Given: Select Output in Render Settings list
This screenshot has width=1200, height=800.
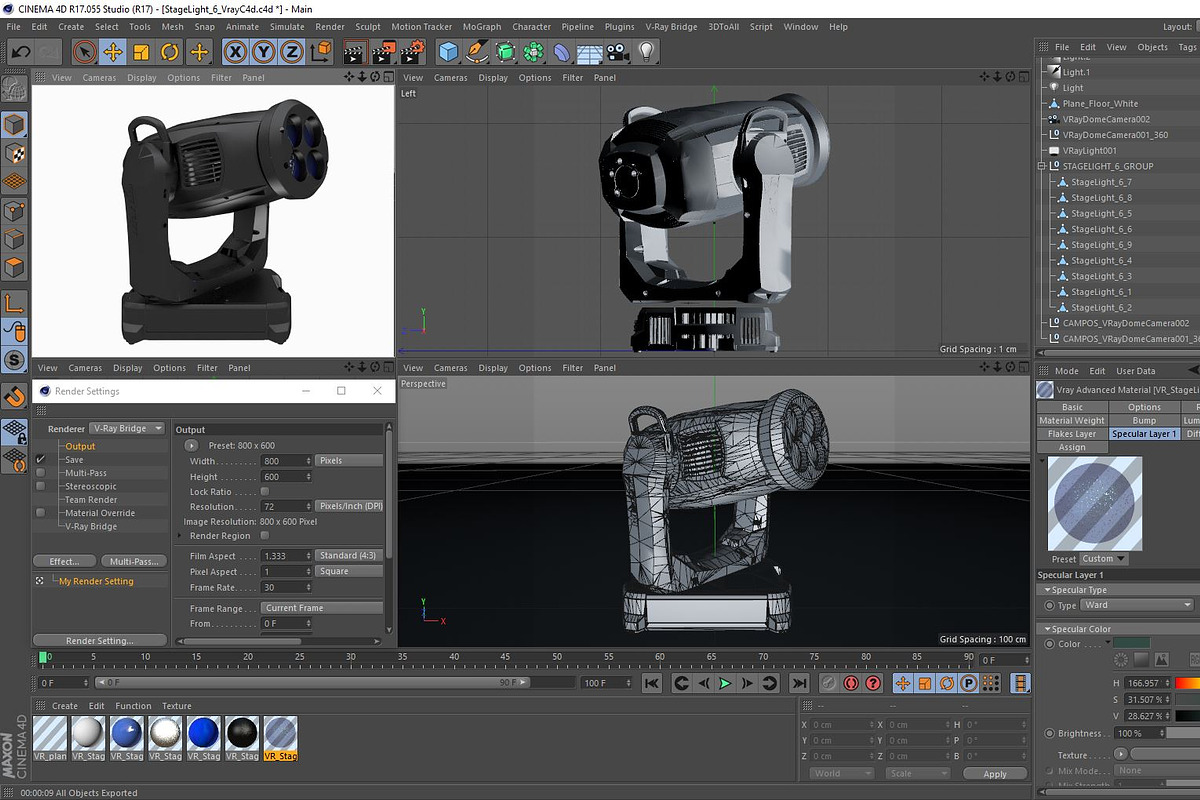Looking at the screenshot, I should pyautogui.click(x=80, y=446).
